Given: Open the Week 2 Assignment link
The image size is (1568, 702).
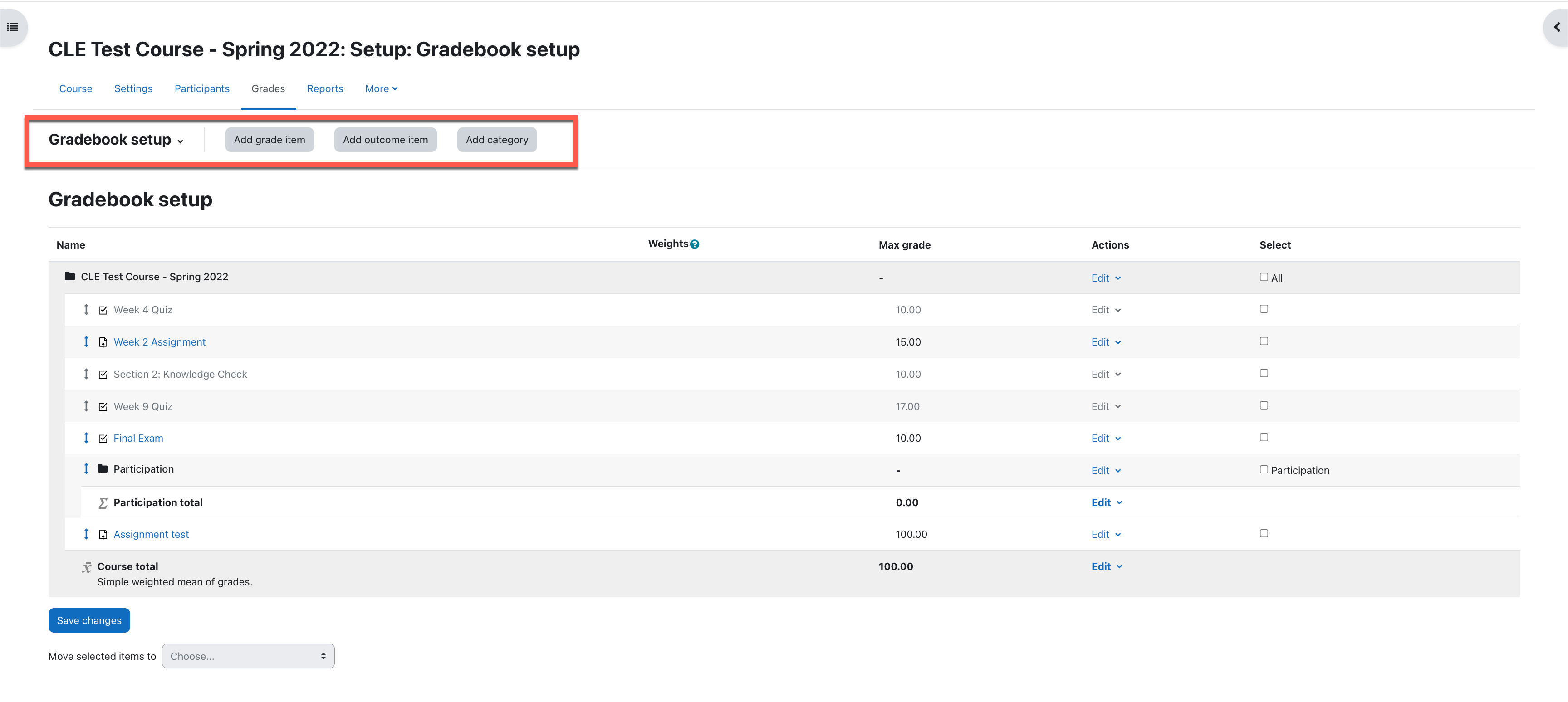Looking at the screenshot, I should (160, 342).
